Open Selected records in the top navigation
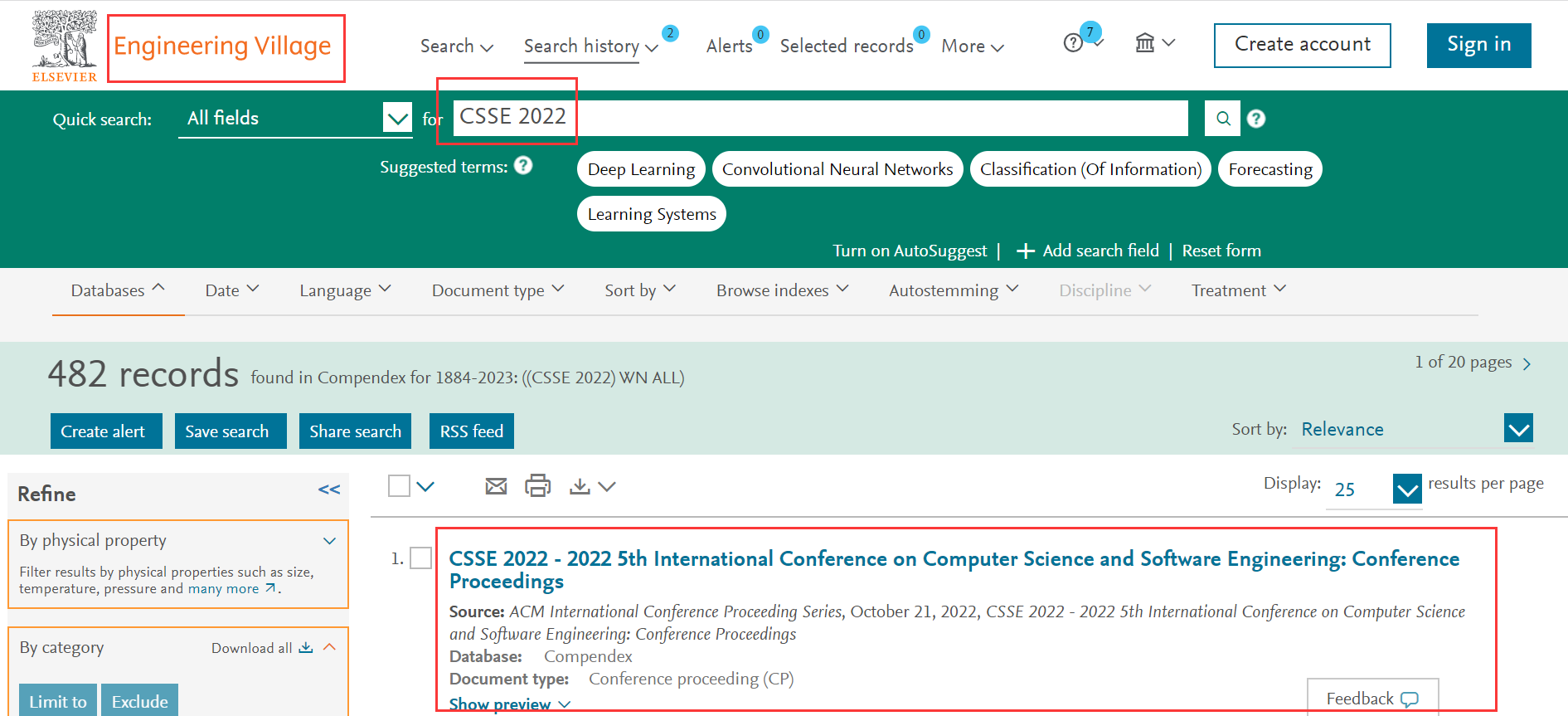The width and height of the screenshot is (1568, 716). [847, 46]
